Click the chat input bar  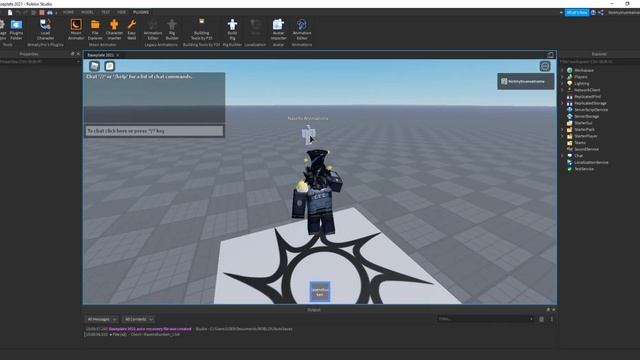tap(154, 131)
